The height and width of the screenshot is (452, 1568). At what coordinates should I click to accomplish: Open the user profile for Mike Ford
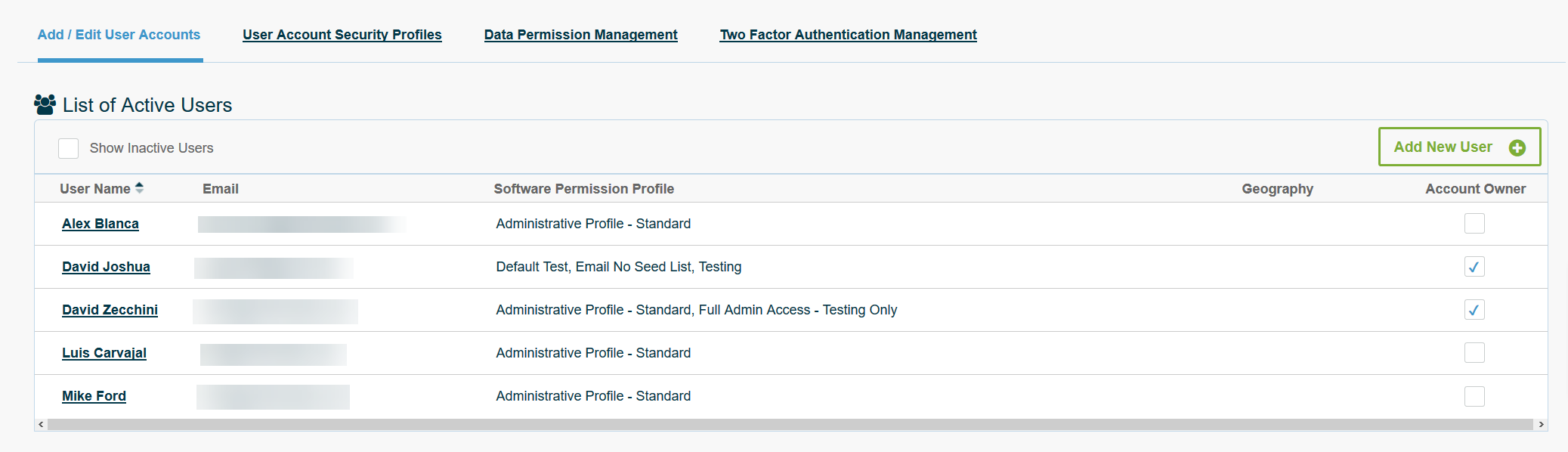(x=94, y=395)
